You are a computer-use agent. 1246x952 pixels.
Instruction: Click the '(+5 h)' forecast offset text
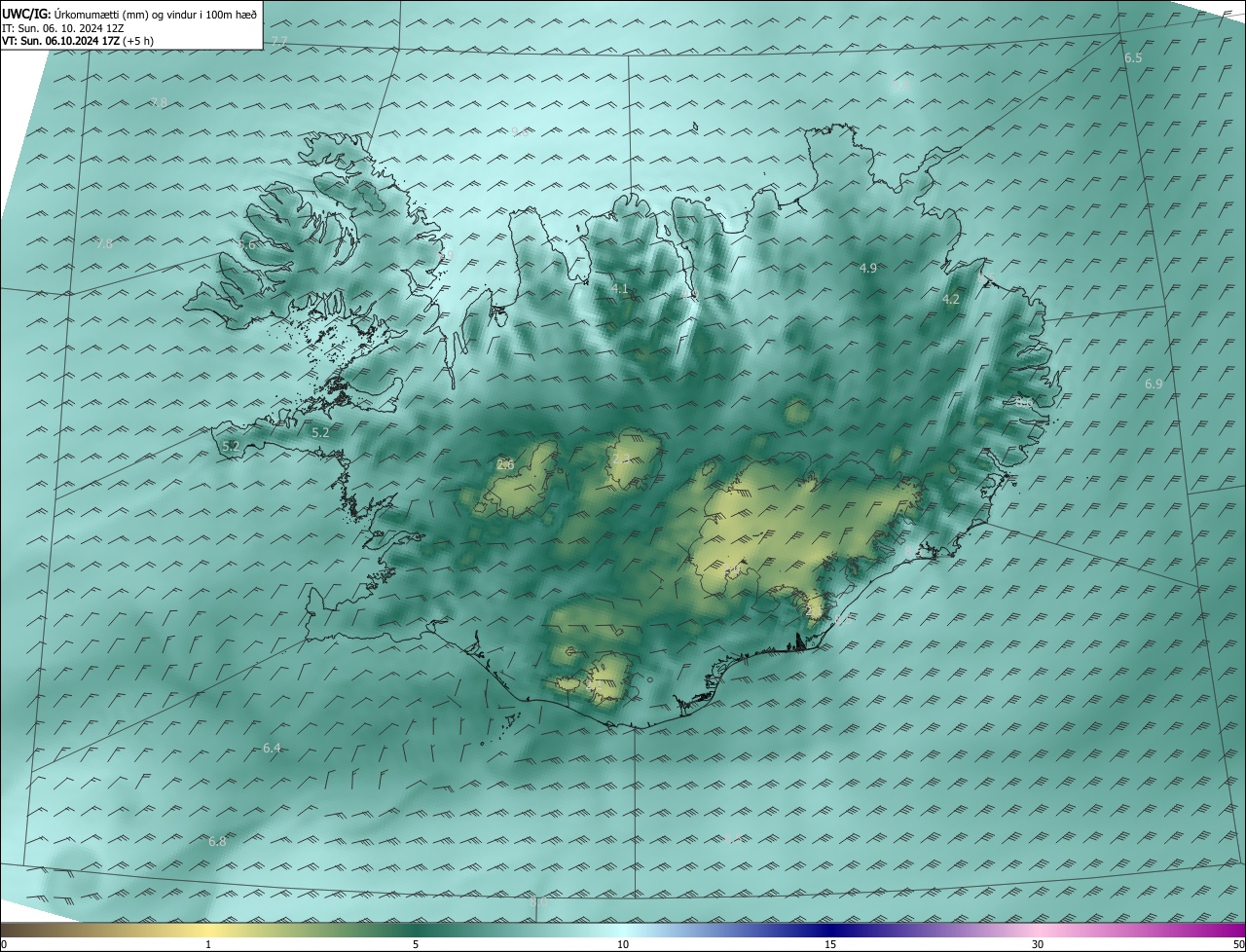pos(138,41)
